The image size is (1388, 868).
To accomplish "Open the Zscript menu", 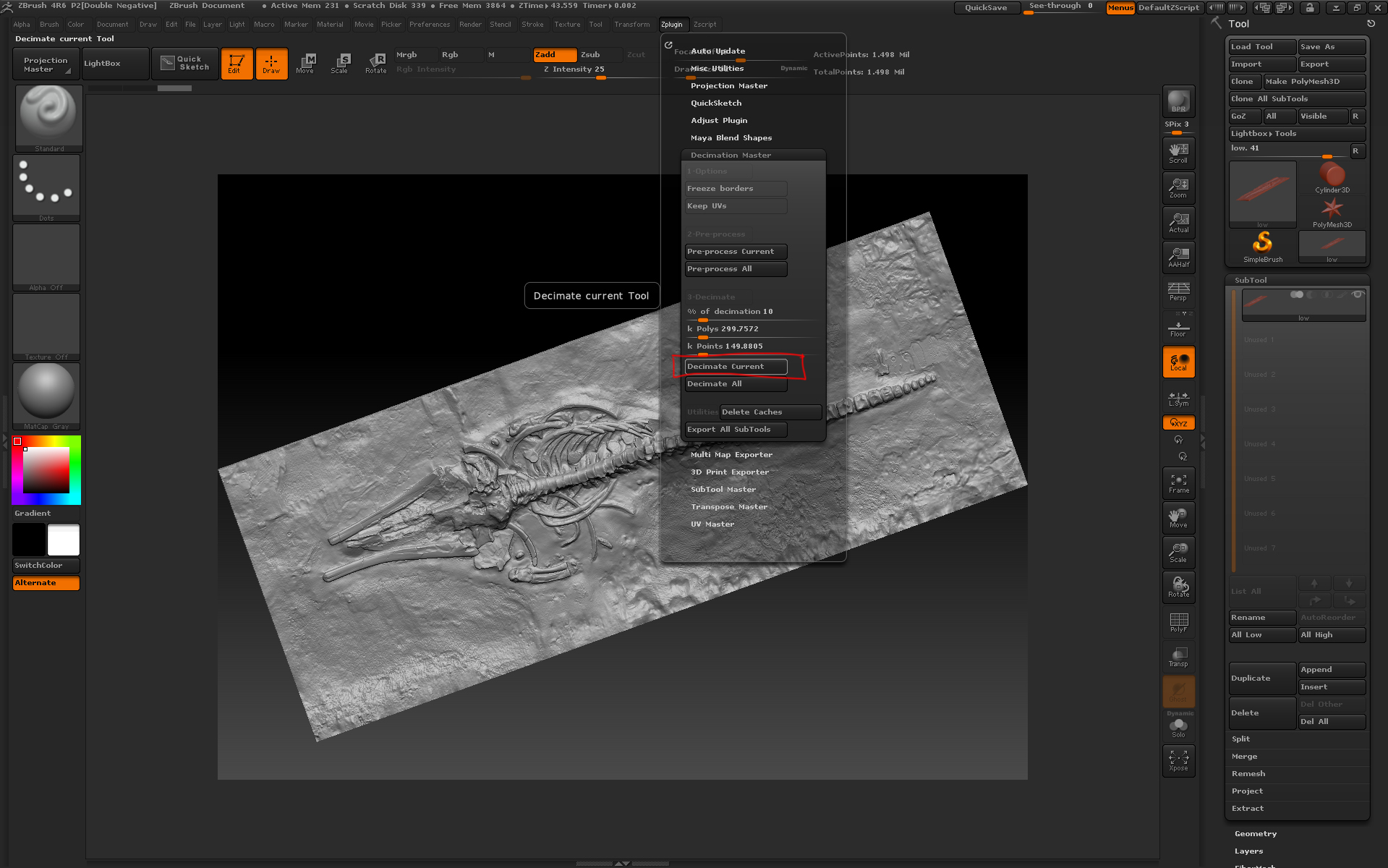I will (704, 25).
